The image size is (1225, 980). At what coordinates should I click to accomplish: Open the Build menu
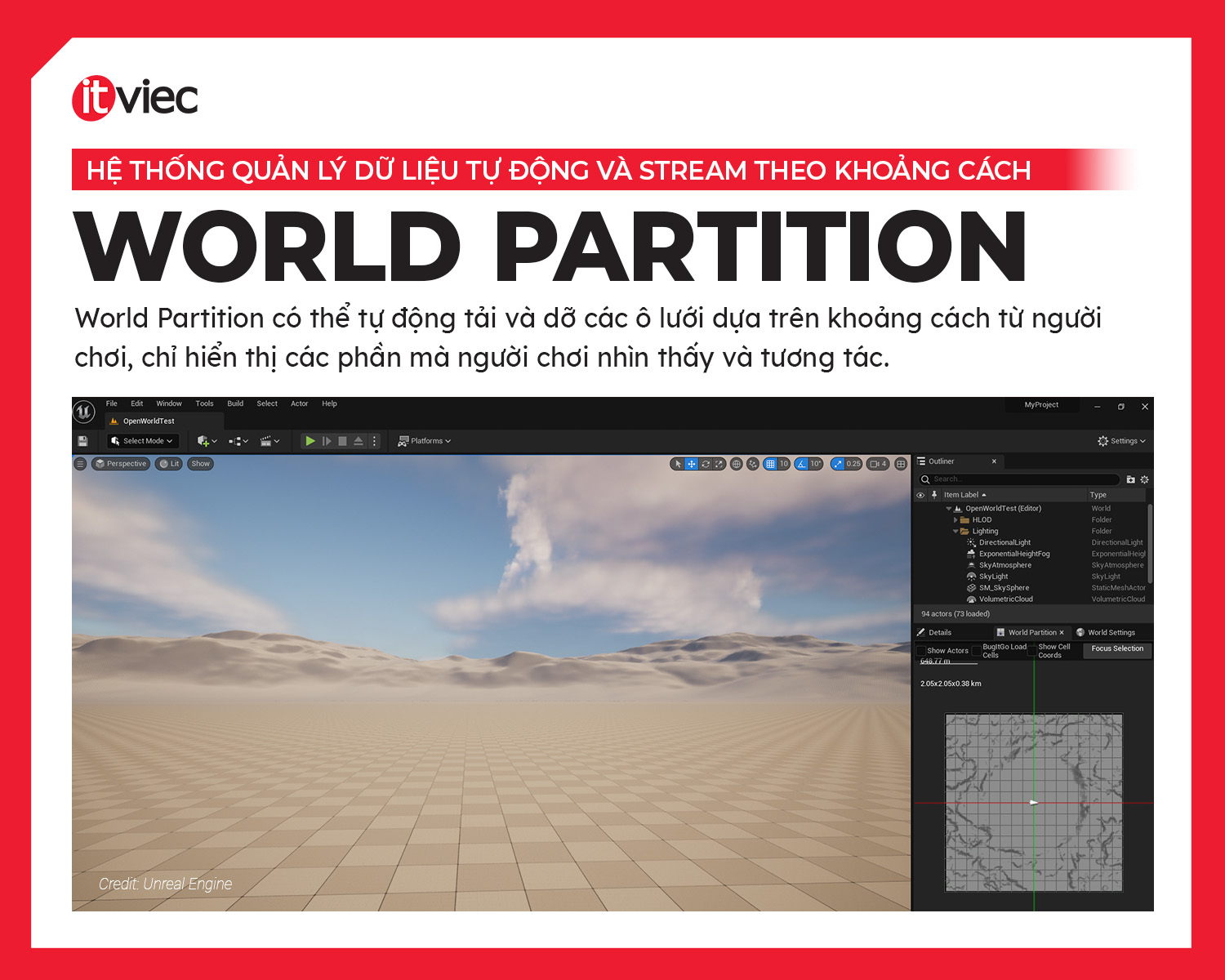(235, 403)
